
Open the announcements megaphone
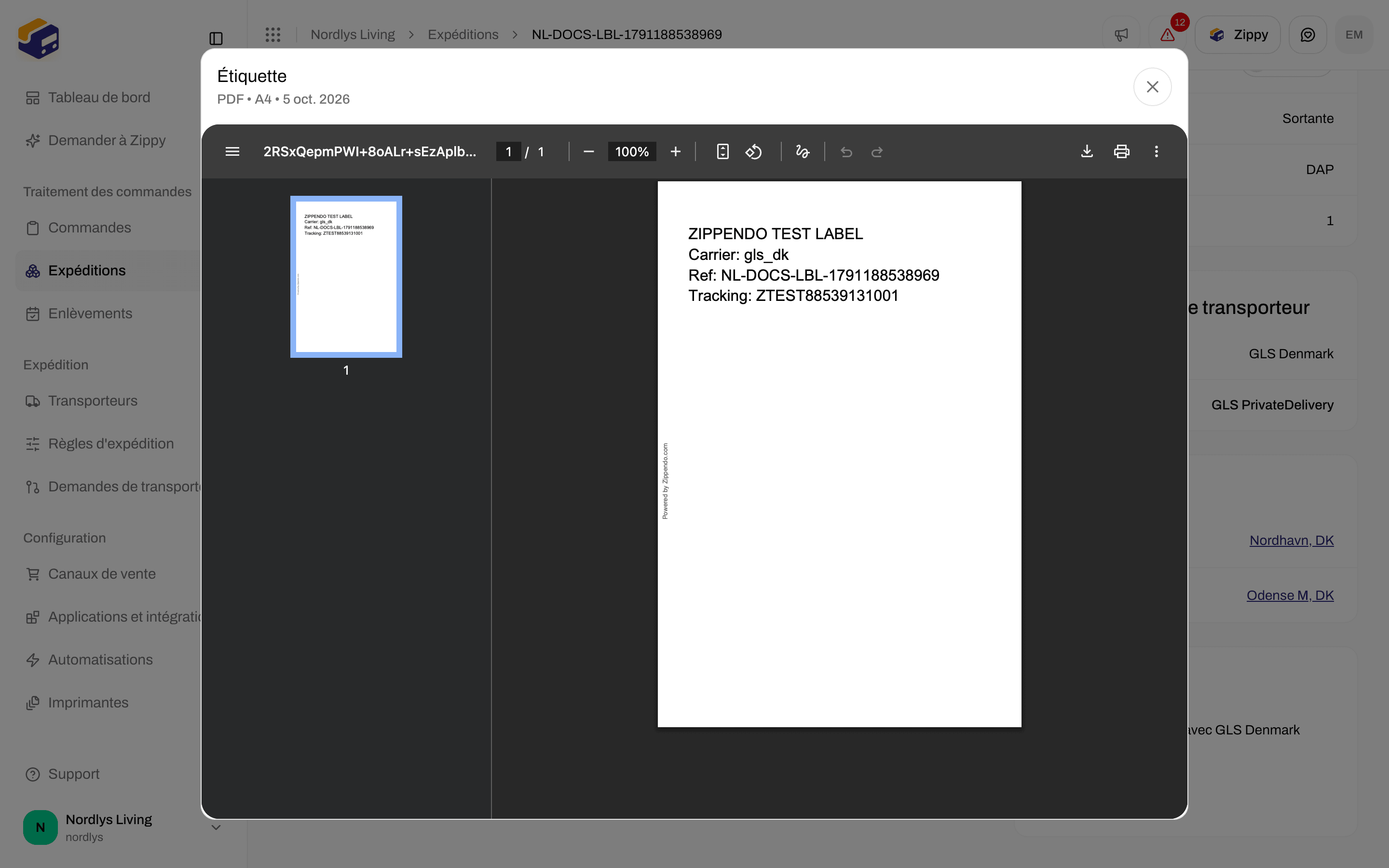[x=1121, y=34]
